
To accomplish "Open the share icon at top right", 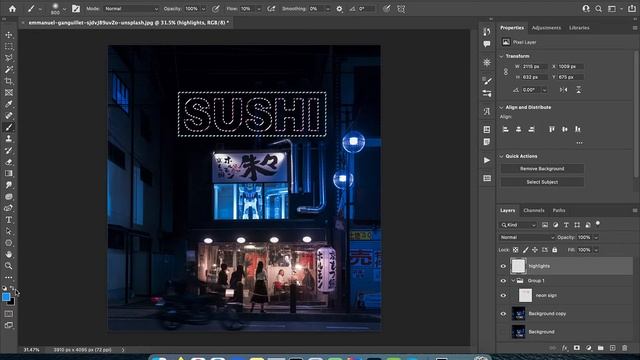I will coord(631,9).
